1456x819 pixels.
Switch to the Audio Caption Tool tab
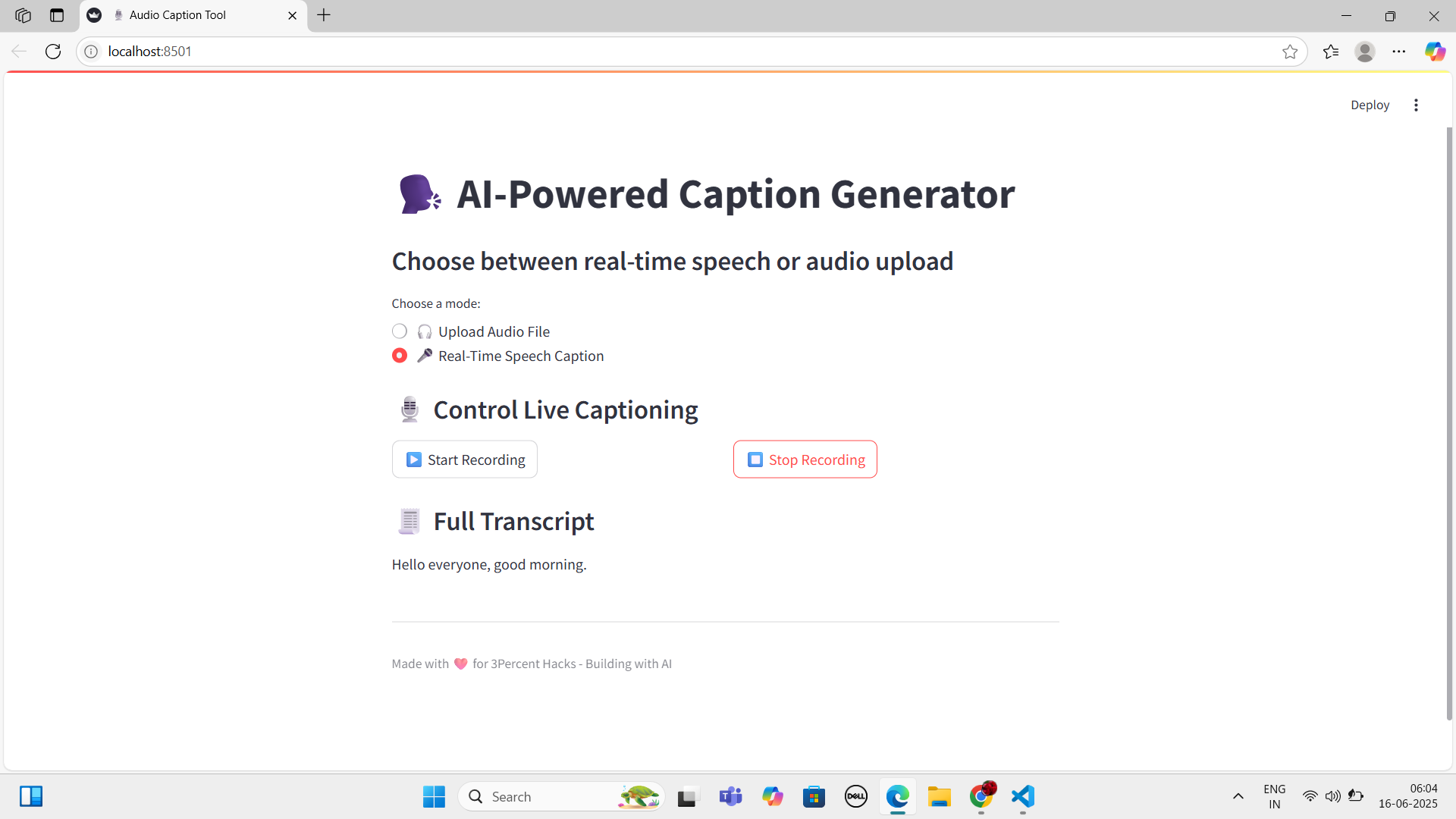[x=178, y=15]
